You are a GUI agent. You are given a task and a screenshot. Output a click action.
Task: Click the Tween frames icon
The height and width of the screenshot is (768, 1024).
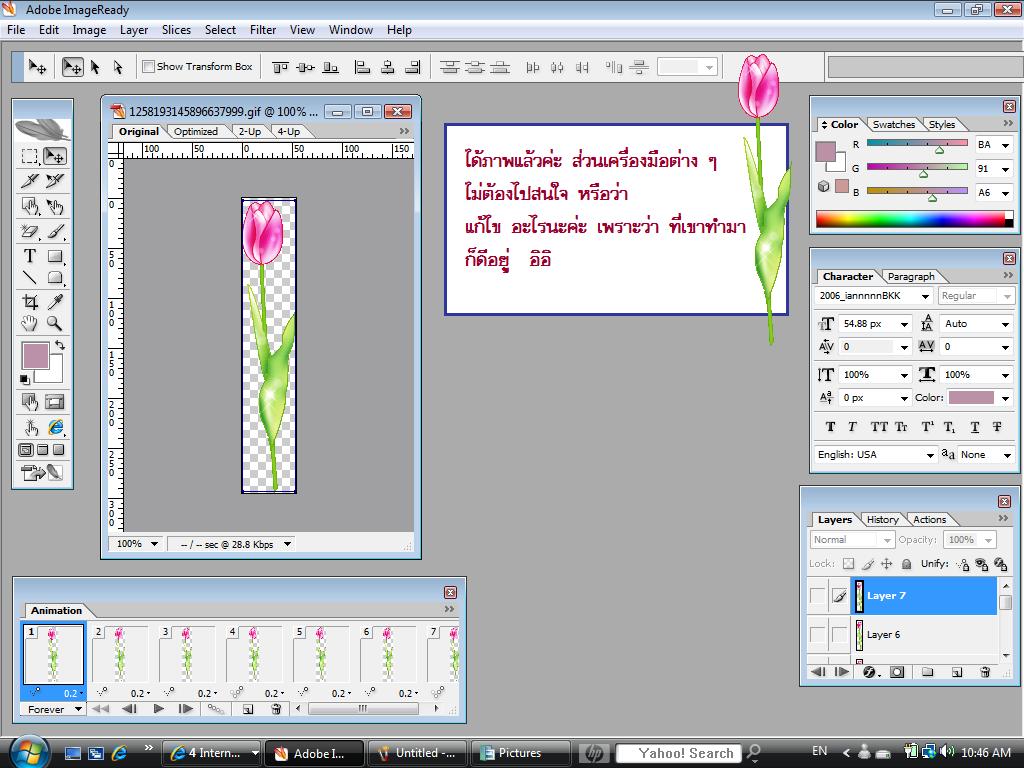pos(216,709)
